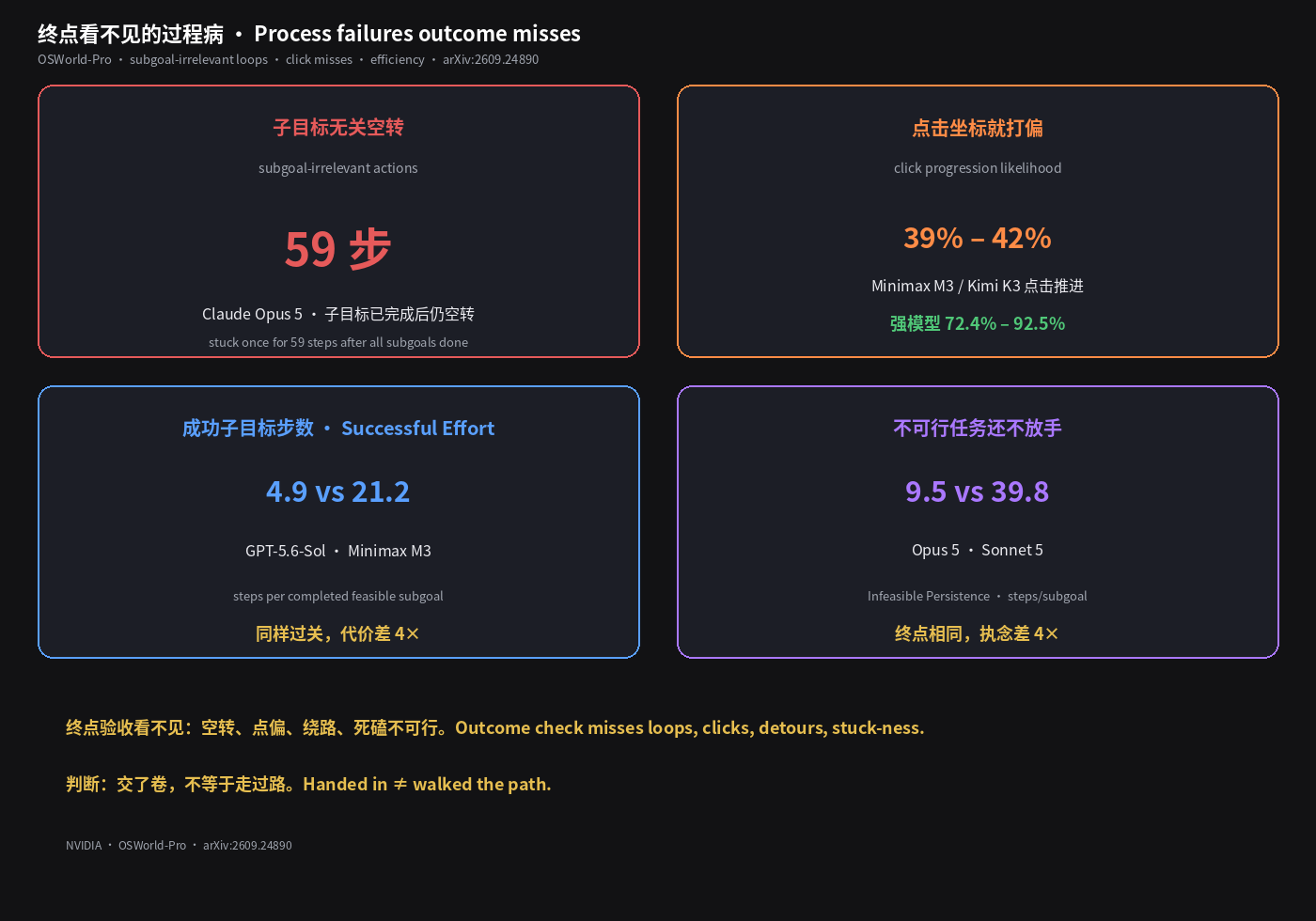Click the orange card heading '点击坐标就打偏'

click(978, 128)
